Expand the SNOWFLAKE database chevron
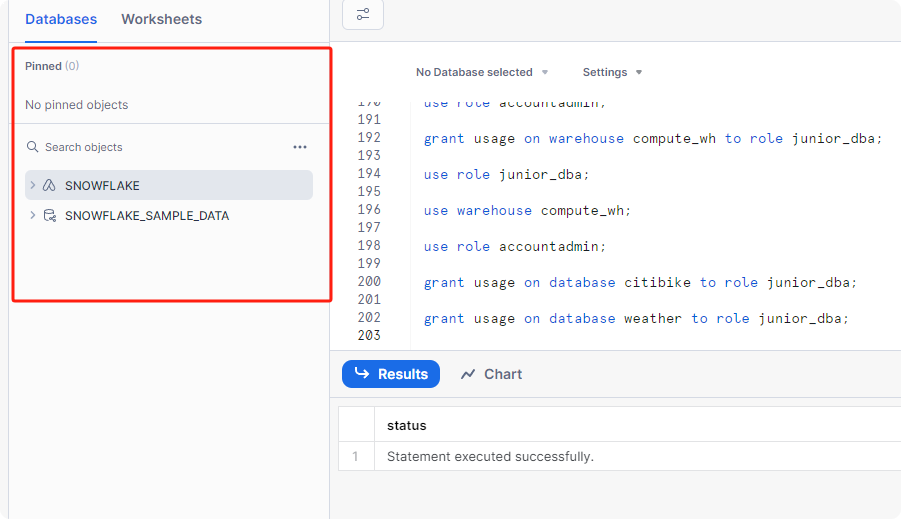Image resolution: width=901 pixels, height=519 pixels. 33,186
